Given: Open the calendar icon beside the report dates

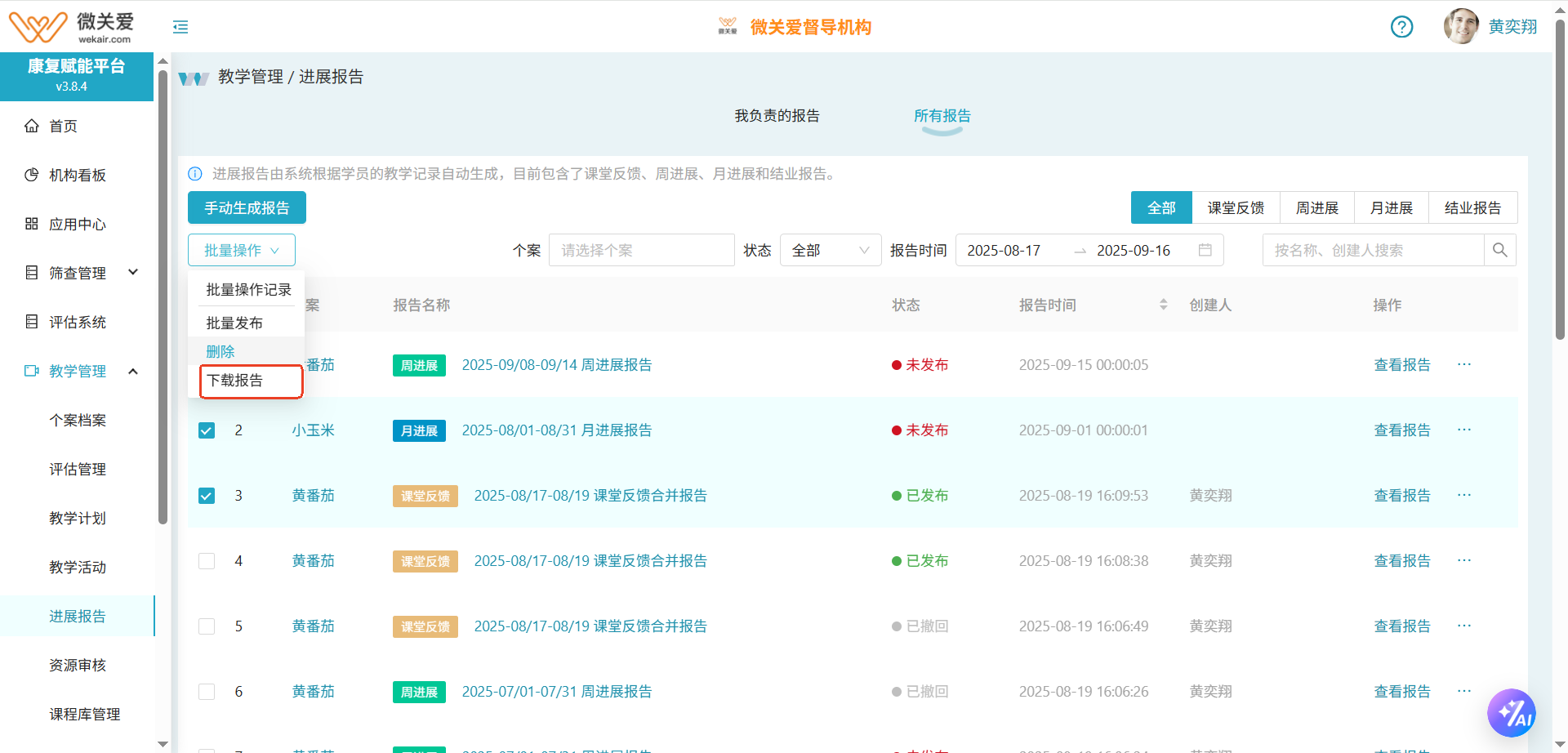Looking at the screenshot, I should click(1206, 250).
